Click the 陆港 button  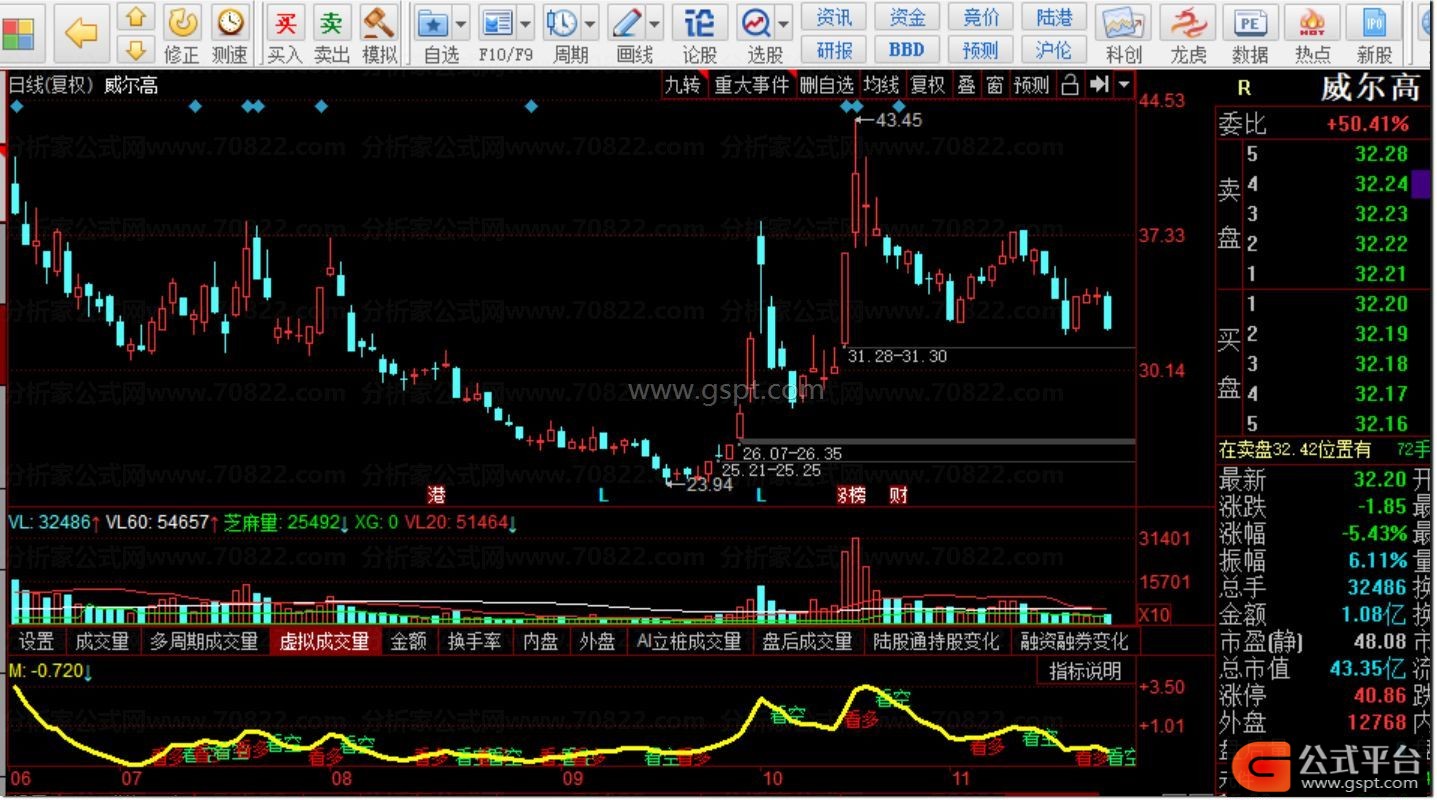(1054, 17)
